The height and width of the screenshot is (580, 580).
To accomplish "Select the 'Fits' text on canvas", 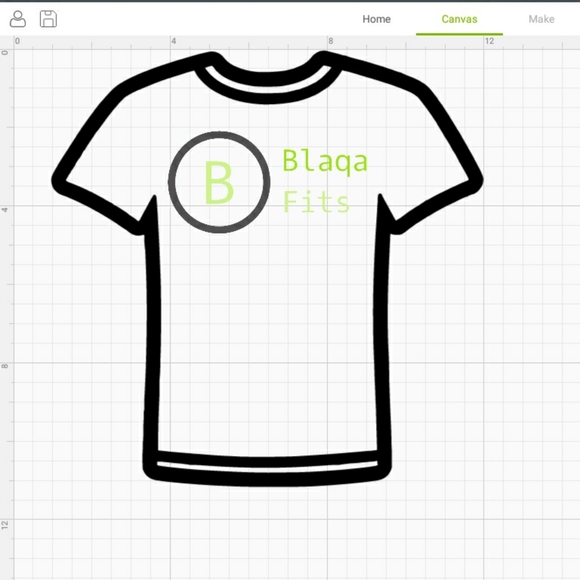I will coord(316,201).
